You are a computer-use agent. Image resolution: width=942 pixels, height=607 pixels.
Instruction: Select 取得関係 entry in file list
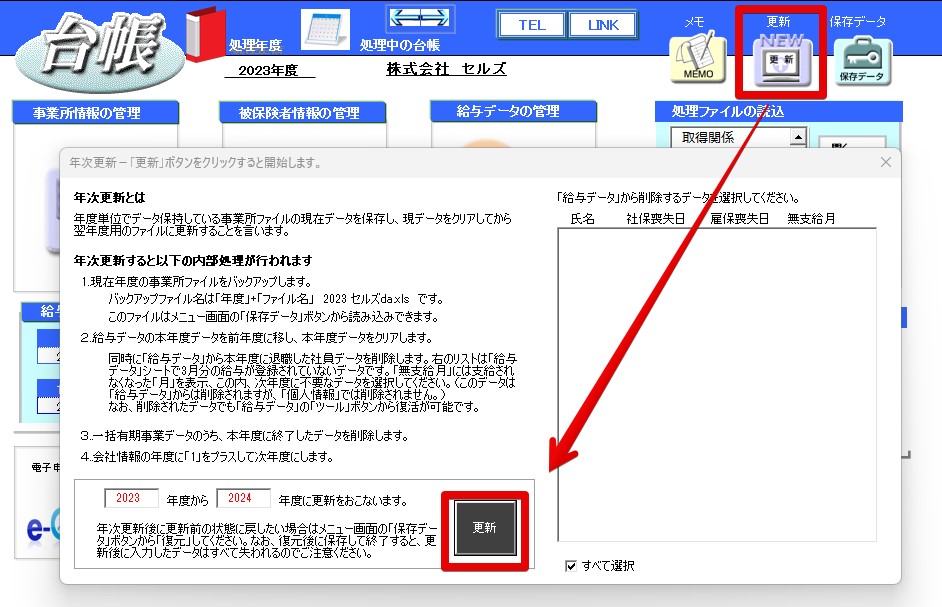coord(708,138)
